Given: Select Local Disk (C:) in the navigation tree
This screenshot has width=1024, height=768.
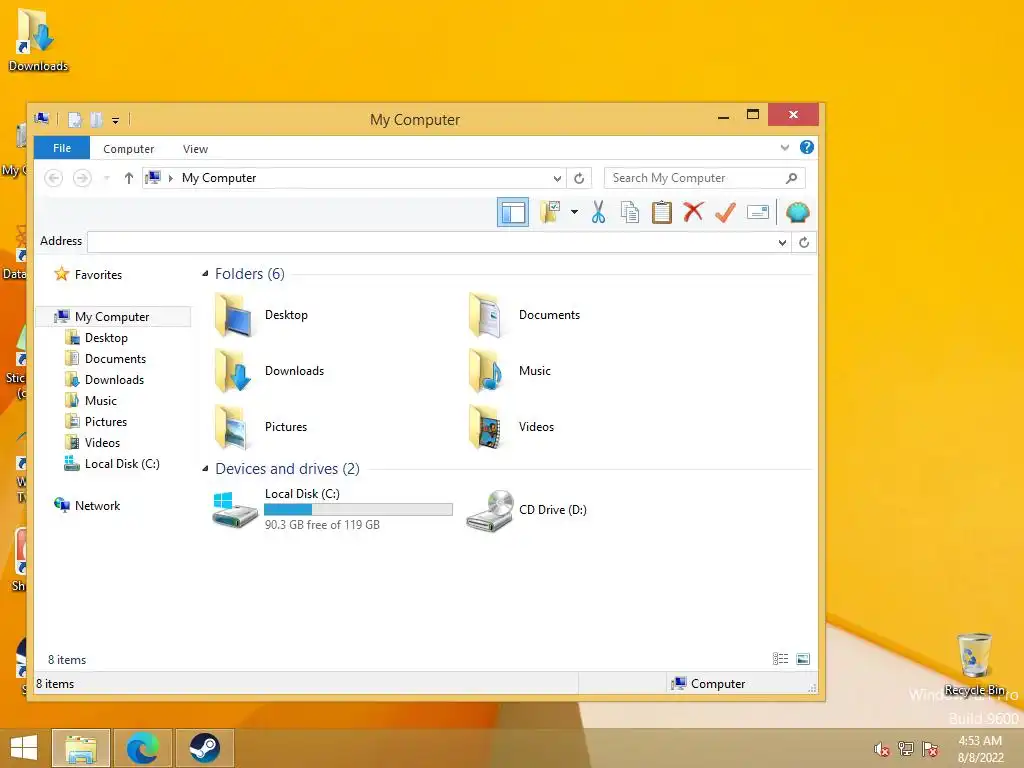Looking at the screenshot, I should click(121, 464).
